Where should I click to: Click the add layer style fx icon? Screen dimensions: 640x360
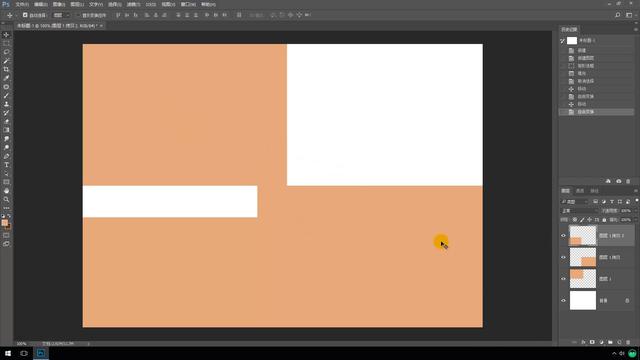point(583,342)
